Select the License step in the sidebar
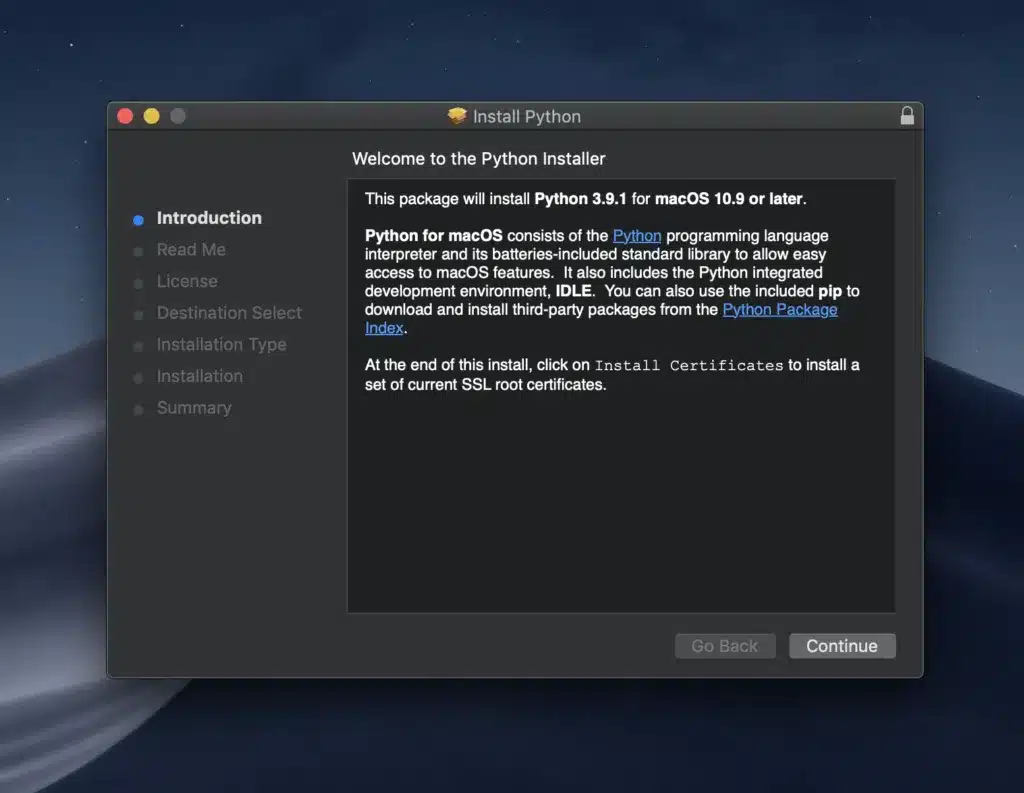The image size is (1024, 793). click(187, 282)
